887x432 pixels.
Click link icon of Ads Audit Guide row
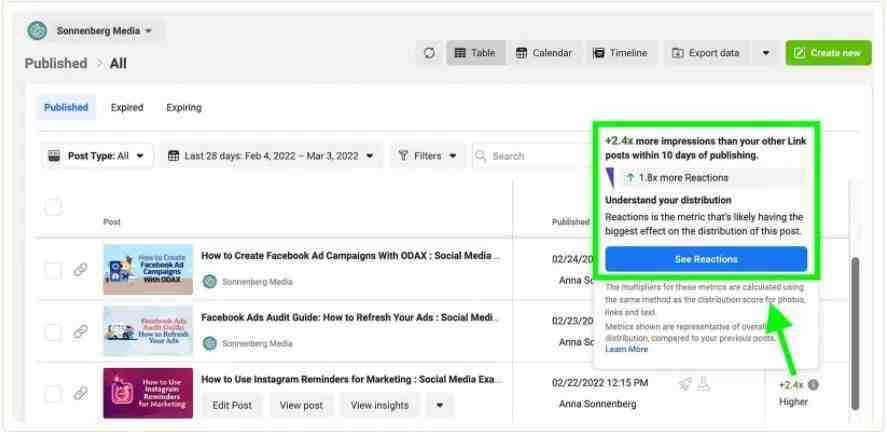tap(80, 332)
